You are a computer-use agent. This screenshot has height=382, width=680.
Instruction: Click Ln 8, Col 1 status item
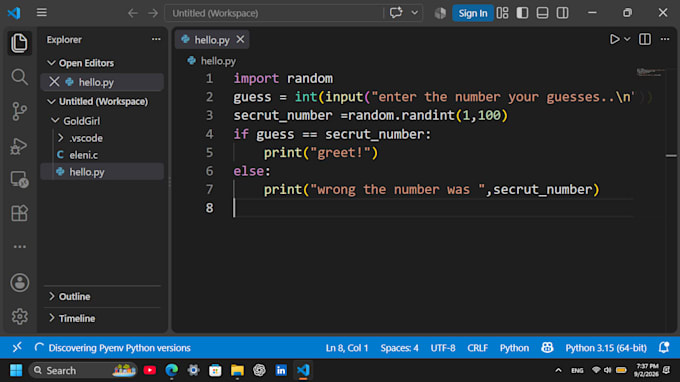(x=347, y=348)
